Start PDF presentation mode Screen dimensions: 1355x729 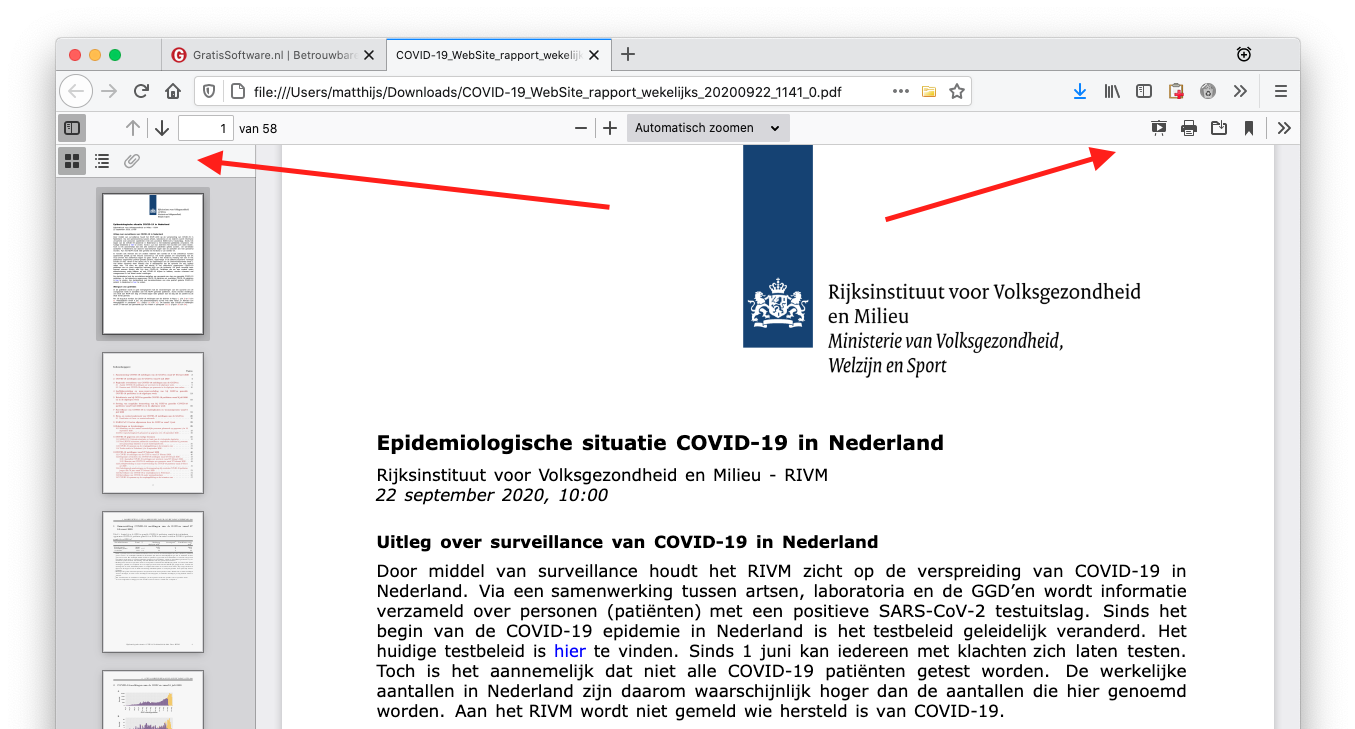tap(1159, 128)
